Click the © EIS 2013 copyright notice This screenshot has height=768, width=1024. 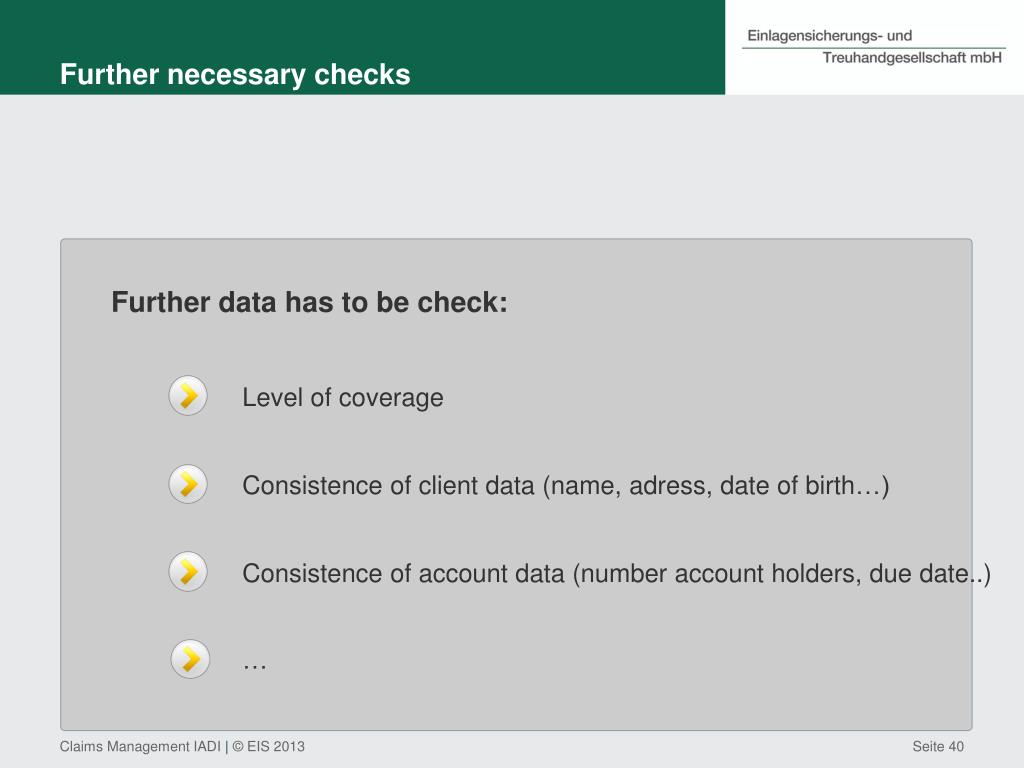[268, 746]
